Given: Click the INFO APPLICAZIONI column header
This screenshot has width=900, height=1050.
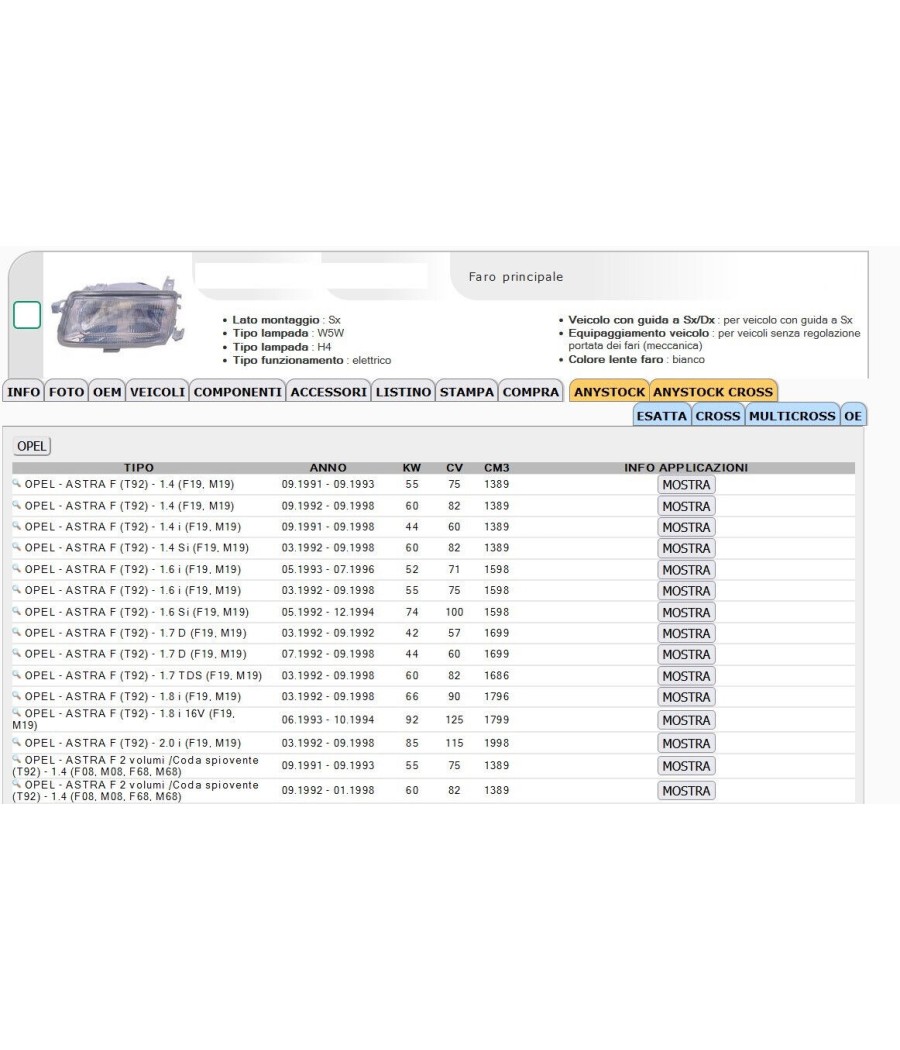Looking at the screenshot, I should [686, 467].
